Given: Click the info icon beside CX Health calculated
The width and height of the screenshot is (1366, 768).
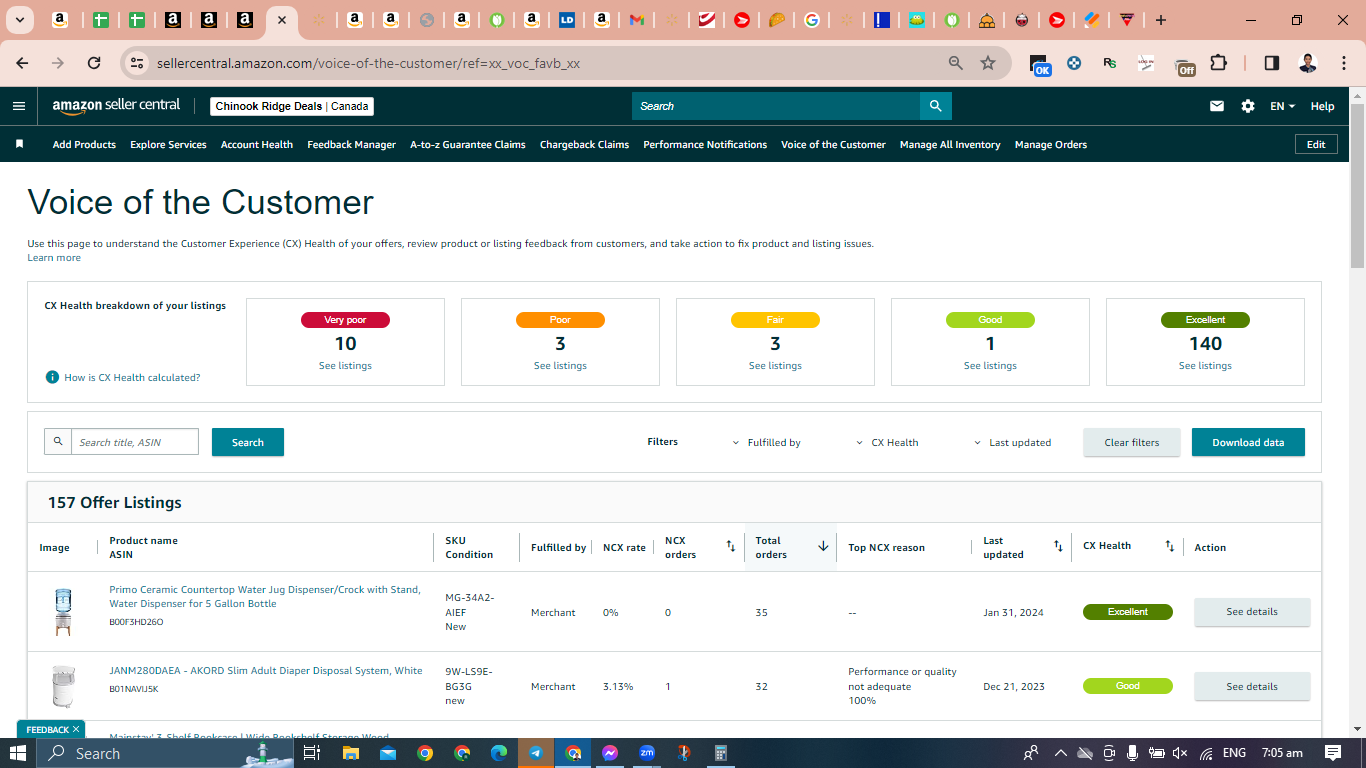Looking at the screenshot, I should [x=52, y=377].
